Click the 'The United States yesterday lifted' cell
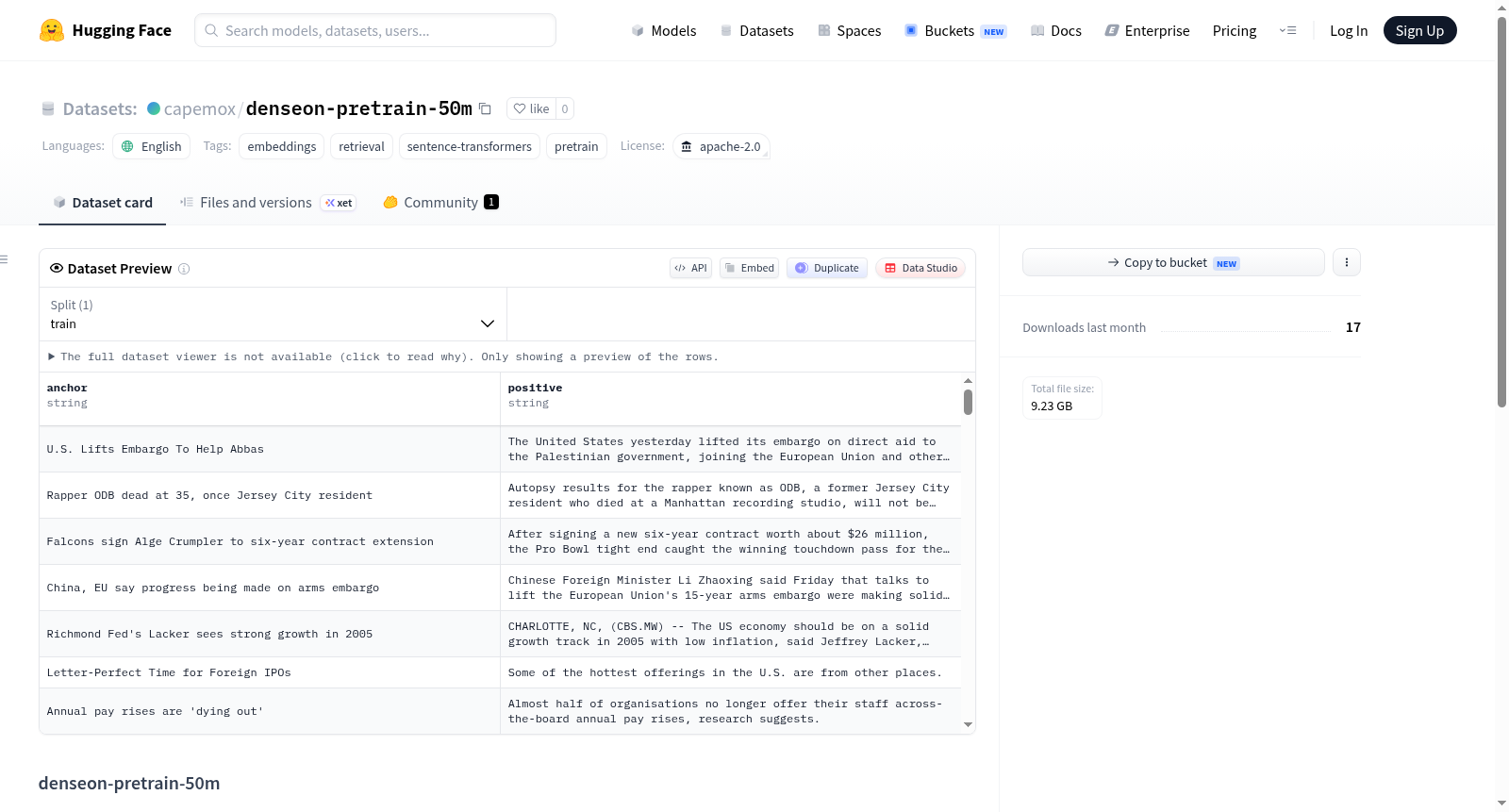Image resolution: width=1509 pixels, height=812 pixels. click(731, 449)
